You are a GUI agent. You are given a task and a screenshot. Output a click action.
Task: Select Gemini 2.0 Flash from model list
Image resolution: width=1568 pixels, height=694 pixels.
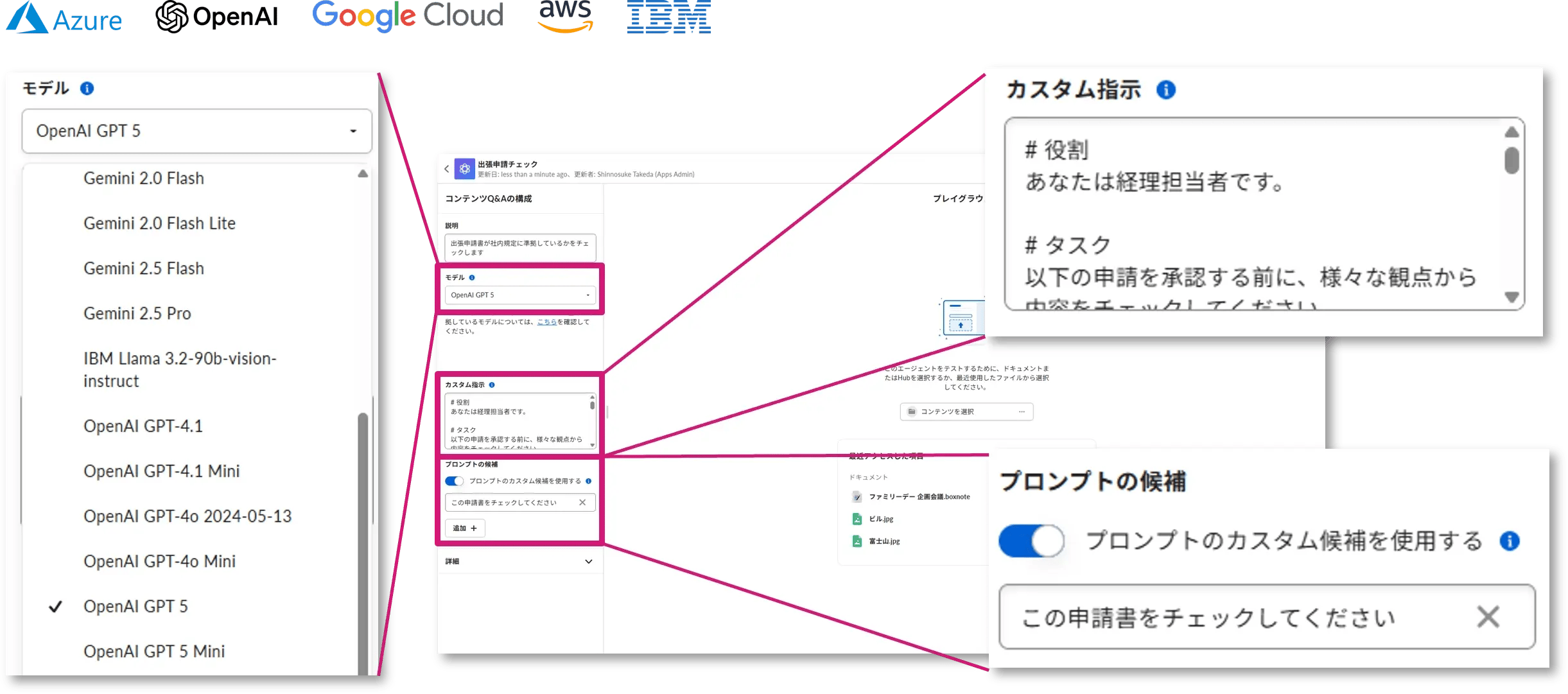coord(144,178)
